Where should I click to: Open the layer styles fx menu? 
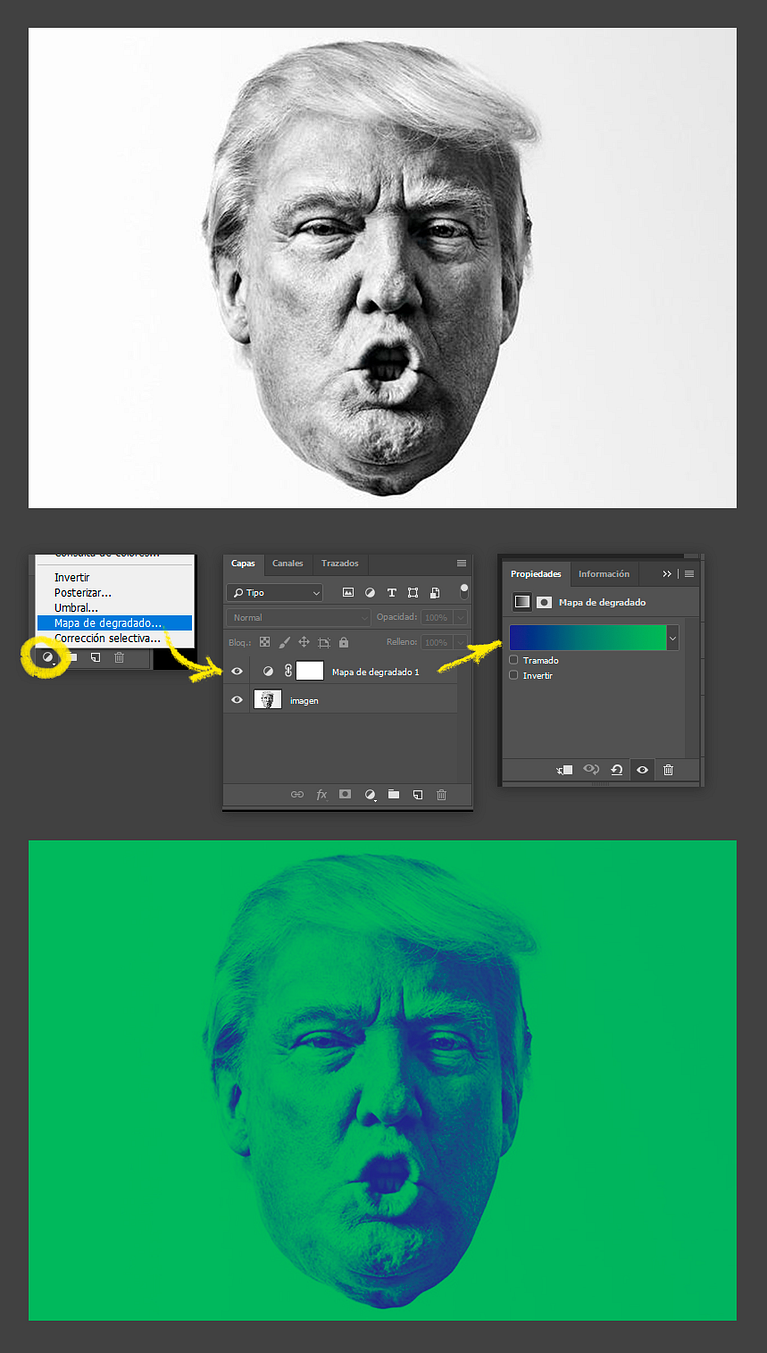[x=322, y=794]
